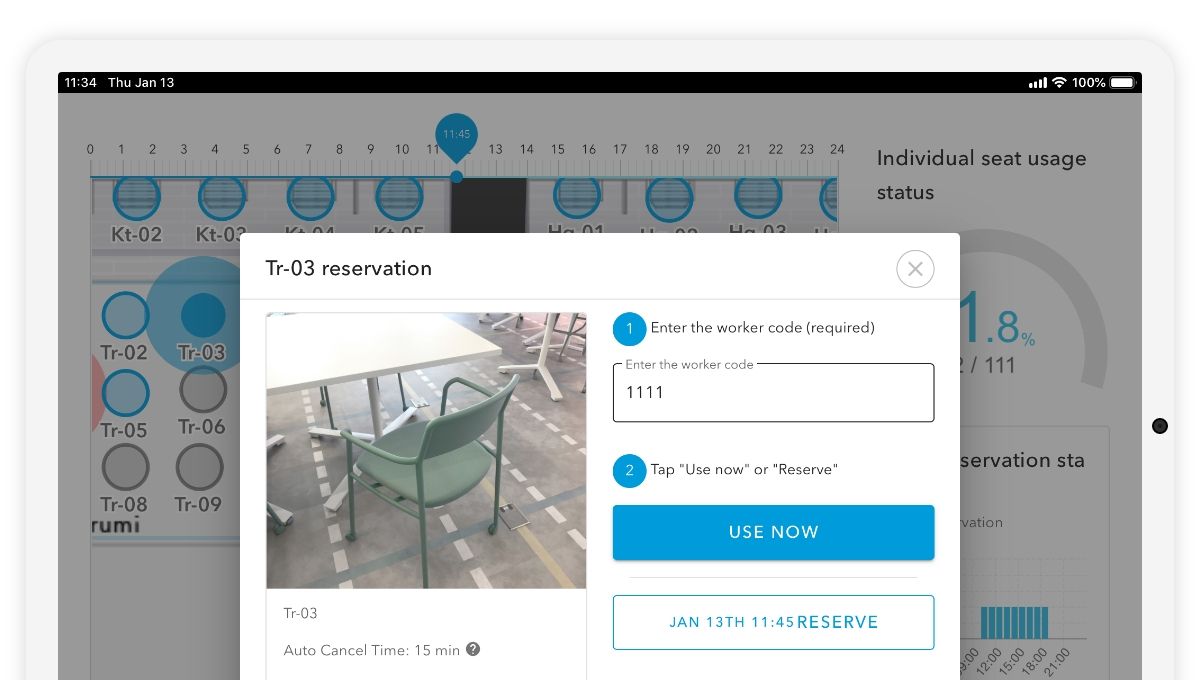Choose the Tr-09 seat marker

tap(199, 467)
